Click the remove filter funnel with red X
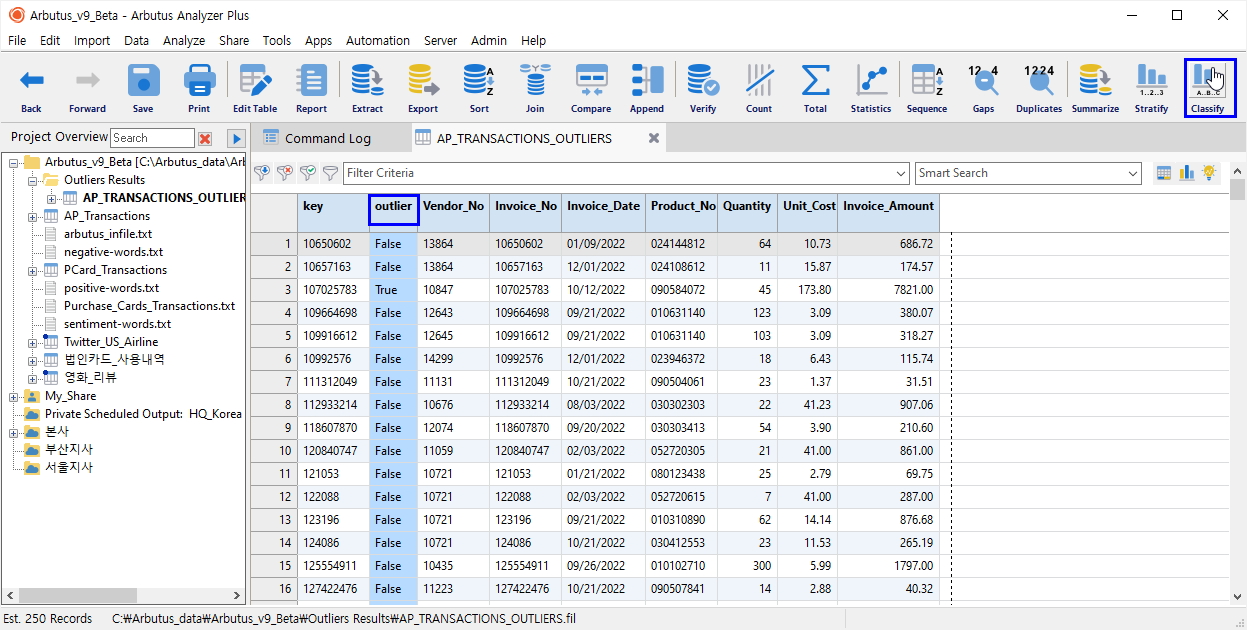This screenshot has height=630, width=1247. click(285, 173)
